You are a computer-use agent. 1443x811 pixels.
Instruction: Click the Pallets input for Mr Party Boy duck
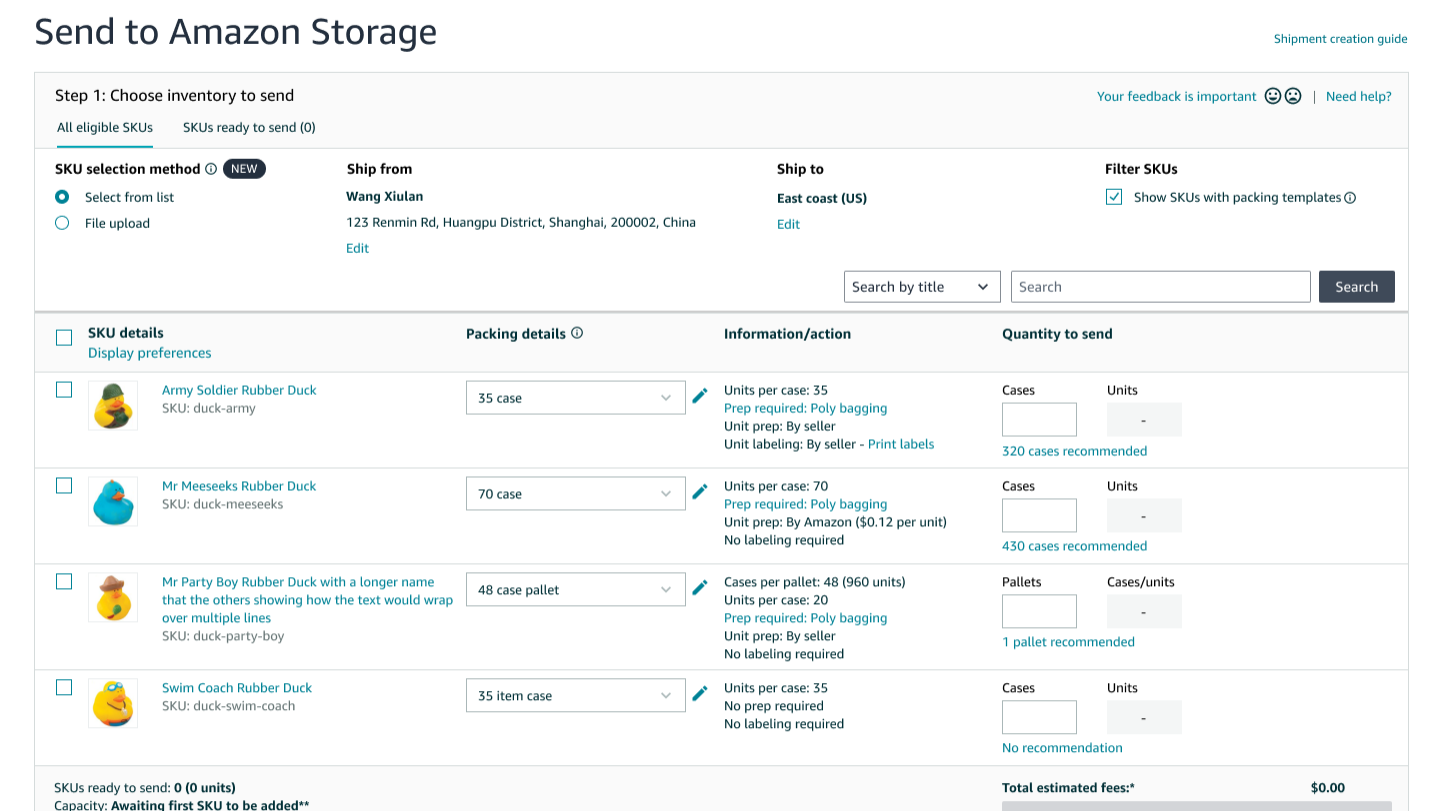click(x=1039, y=612)
